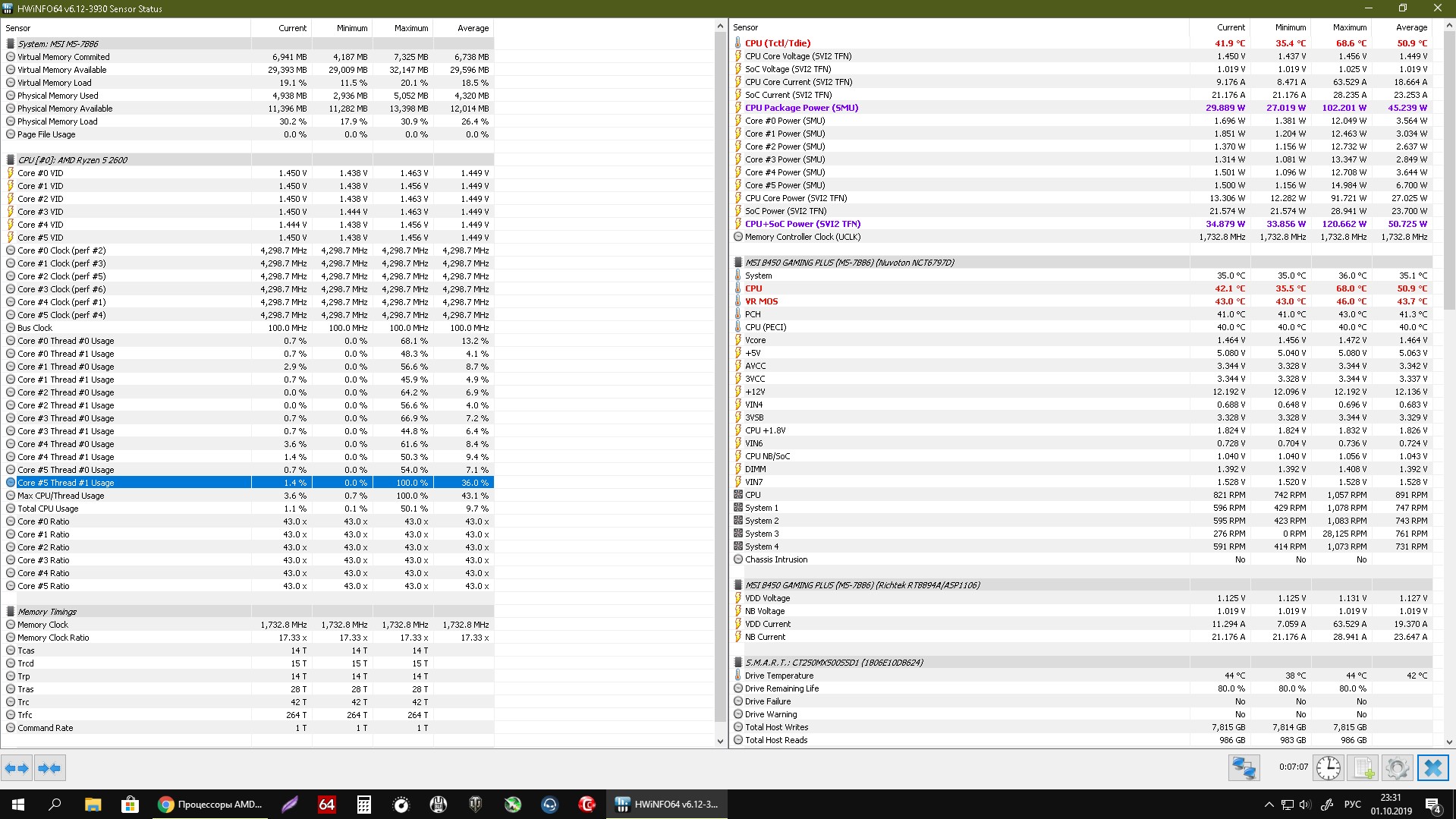Screen dimensions: 1456x819
Task: Click the right panel scrollbar down arrow
Action: pos(1449,742)
